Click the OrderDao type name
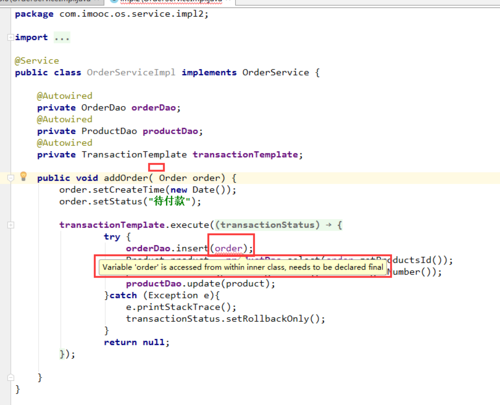500x405 pixels. 104,108
